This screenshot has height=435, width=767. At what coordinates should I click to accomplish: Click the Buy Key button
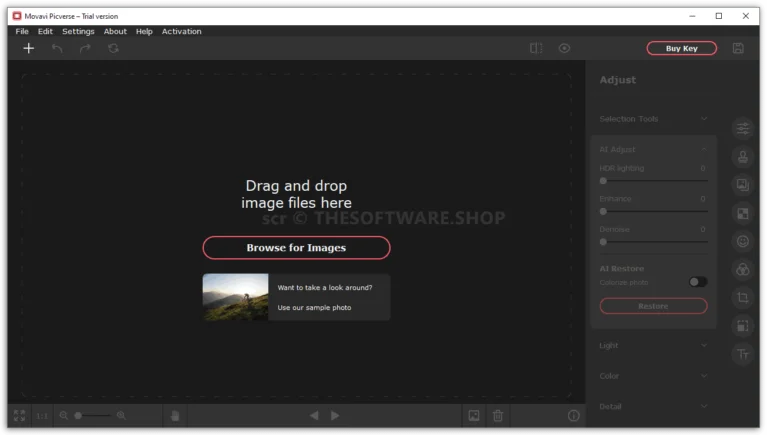(x=681, y=48)
